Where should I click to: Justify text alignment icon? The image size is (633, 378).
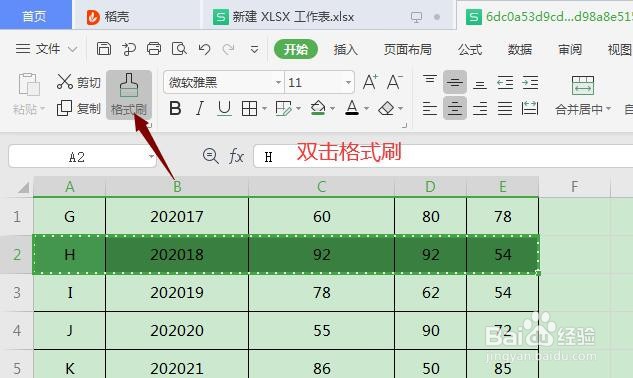pyautogui.click(x=505, y=109)
